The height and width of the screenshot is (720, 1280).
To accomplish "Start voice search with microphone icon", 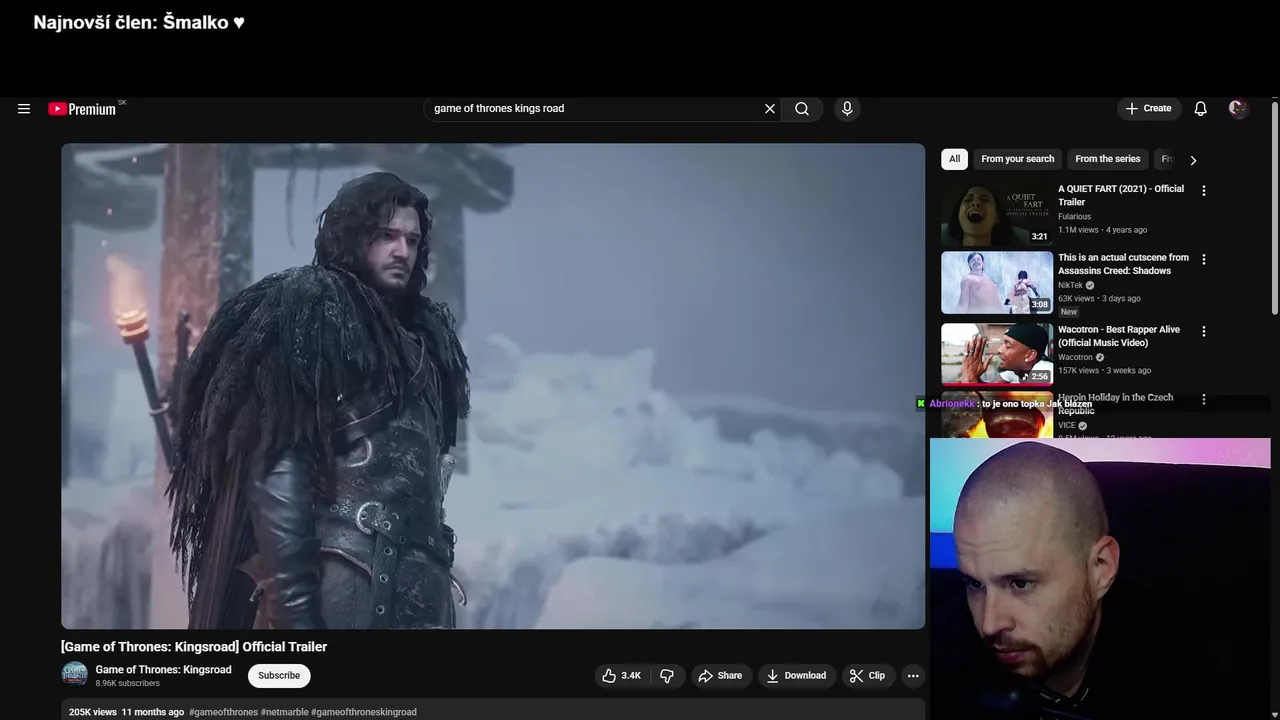I will (847, 109).
